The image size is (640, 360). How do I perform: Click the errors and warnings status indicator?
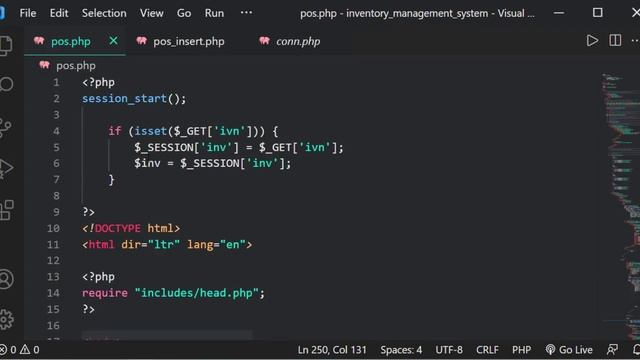click(x=20, y=350)
